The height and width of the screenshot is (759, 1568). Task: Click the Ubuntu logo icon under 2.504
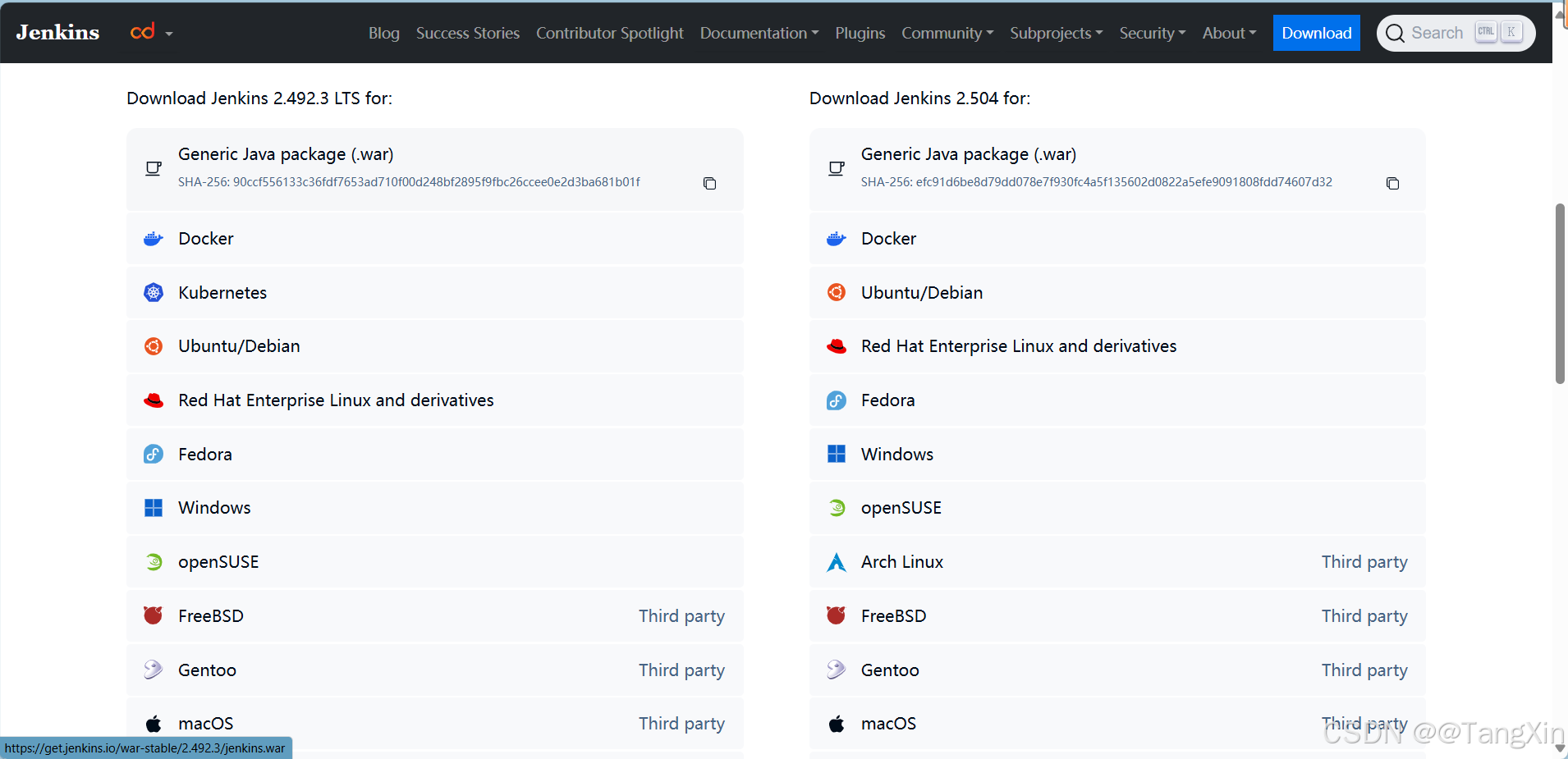coord(837,292)
